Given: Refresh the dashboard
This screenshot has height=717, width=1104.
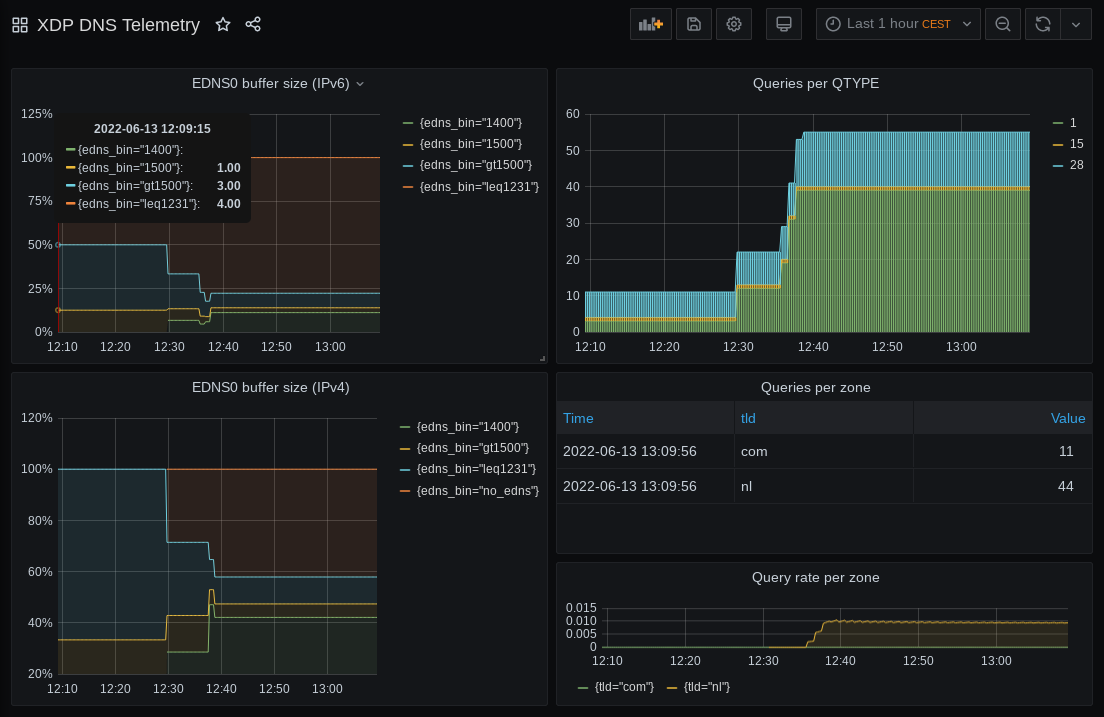Looking at the screenshot, I should [x=1043, y=24].
